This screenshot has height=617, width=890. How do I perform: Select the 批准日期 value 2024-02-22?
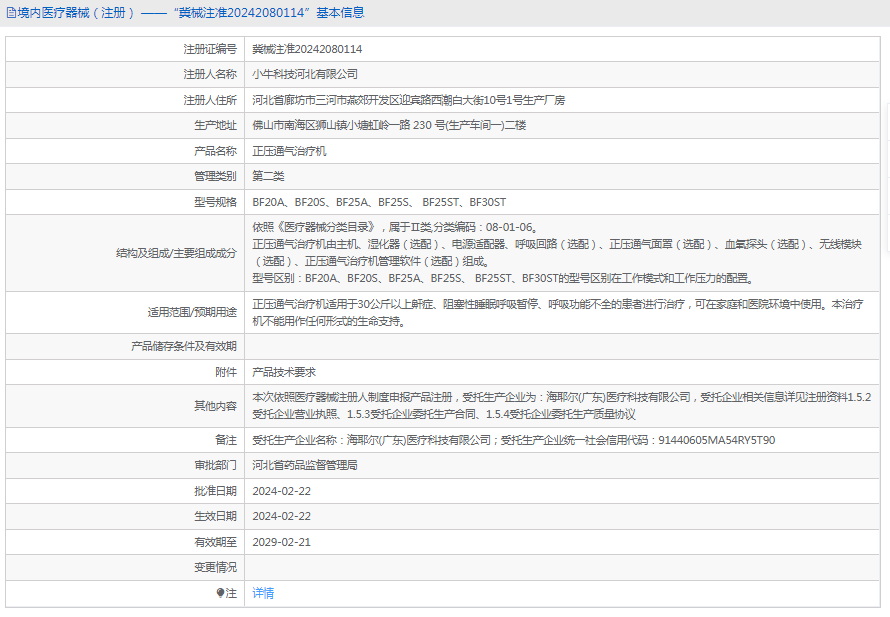click(282, 491)
